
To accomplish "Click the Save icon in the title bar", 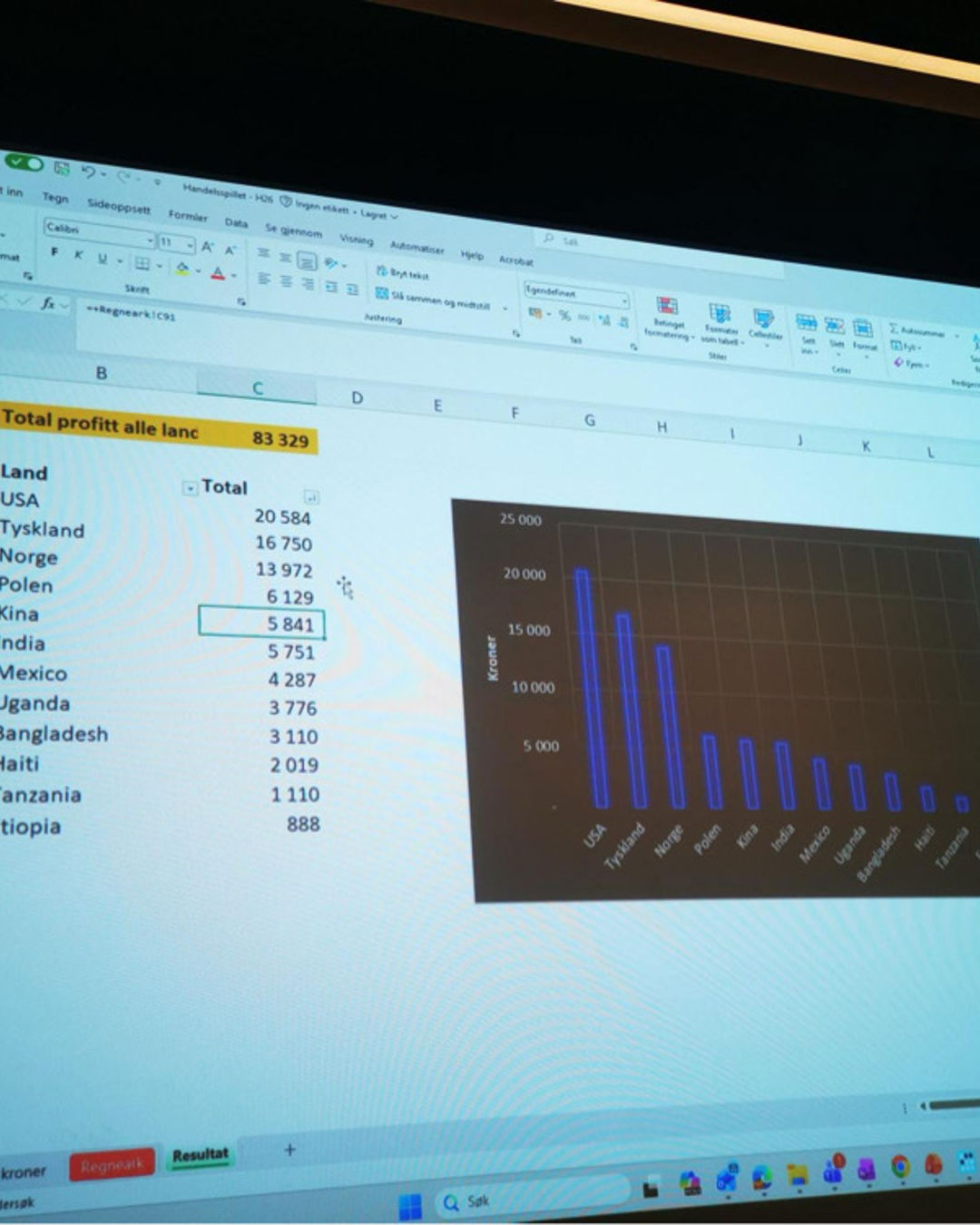I will tap(62, 168).
